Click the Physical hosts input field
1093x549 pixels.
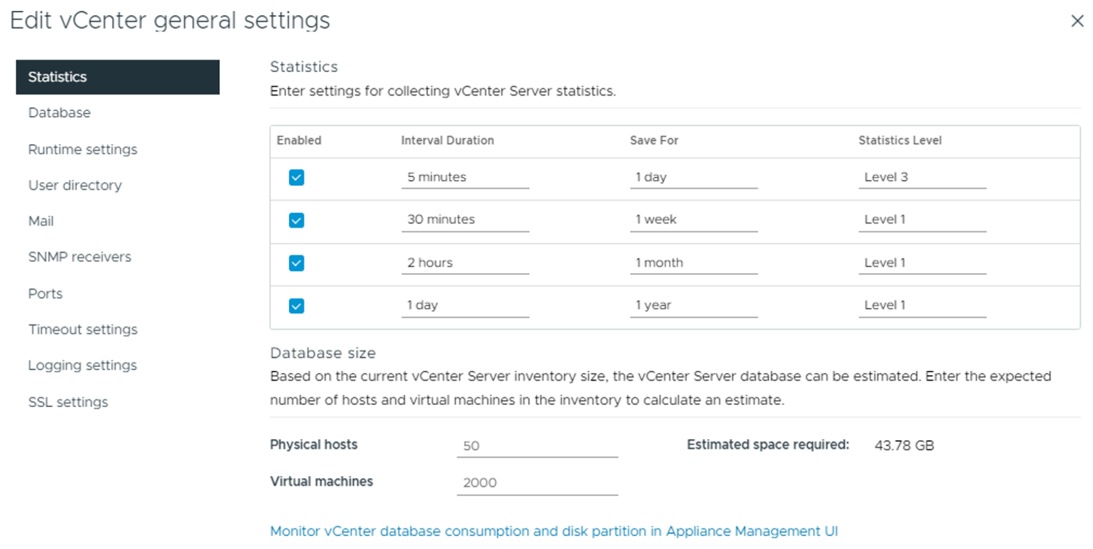(x=537, y=446)
